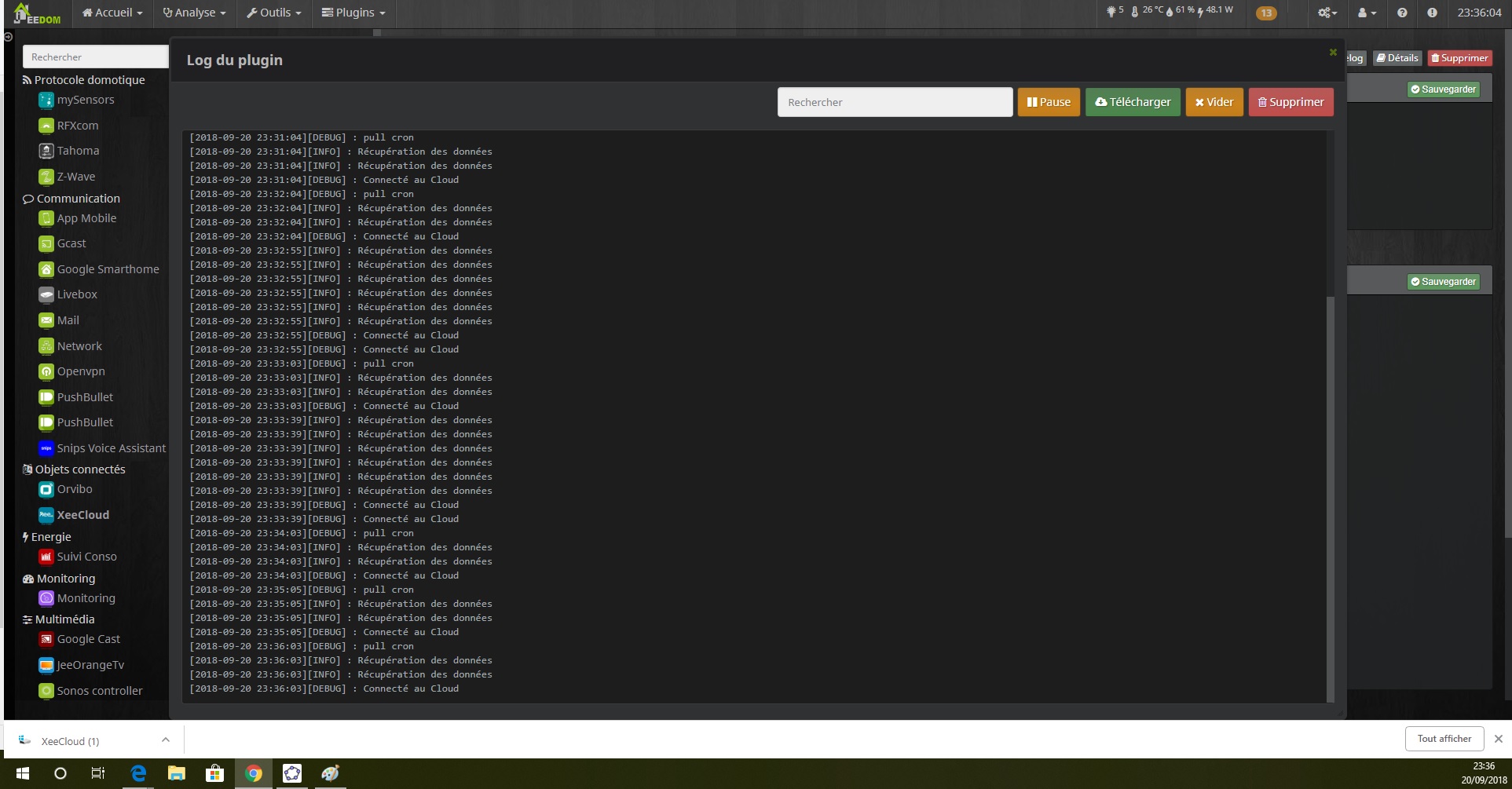
Task: Open the Windows Start menu
Action: pos(22,773)
